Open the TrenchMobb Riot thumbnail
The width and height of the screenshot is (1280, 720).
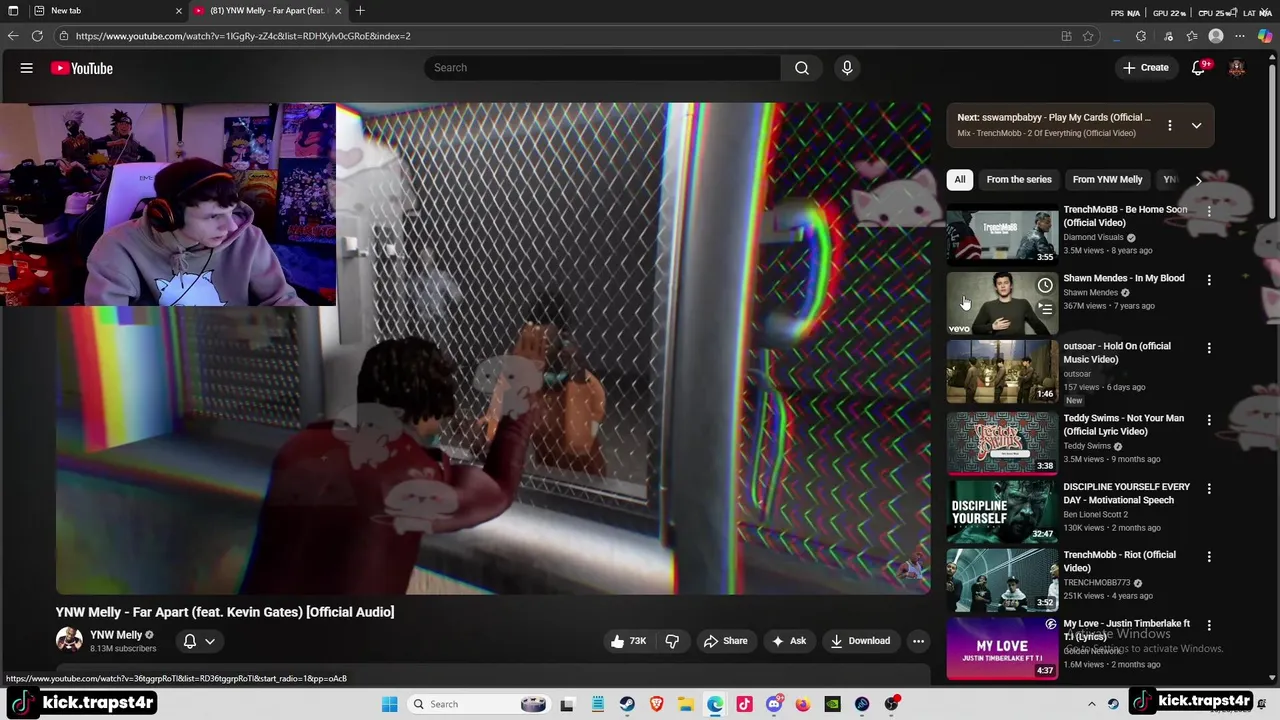[x=1002, y=580]
